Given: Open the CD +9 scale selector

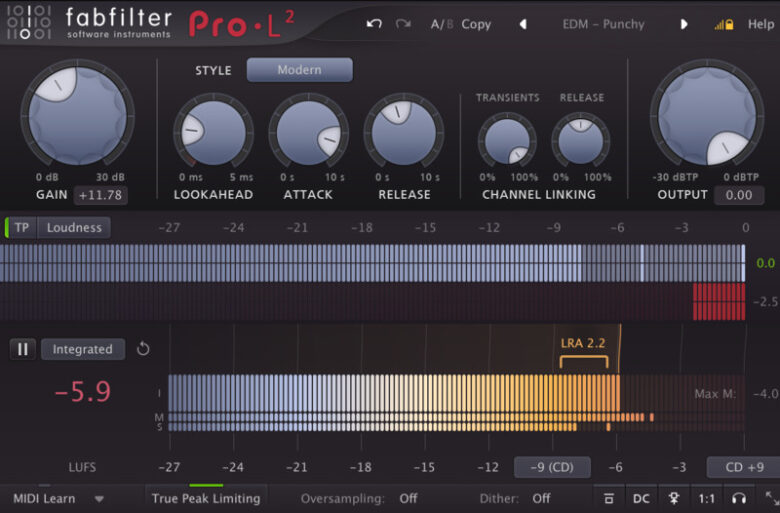Looking at the screenshot, I should pos(744,467).
